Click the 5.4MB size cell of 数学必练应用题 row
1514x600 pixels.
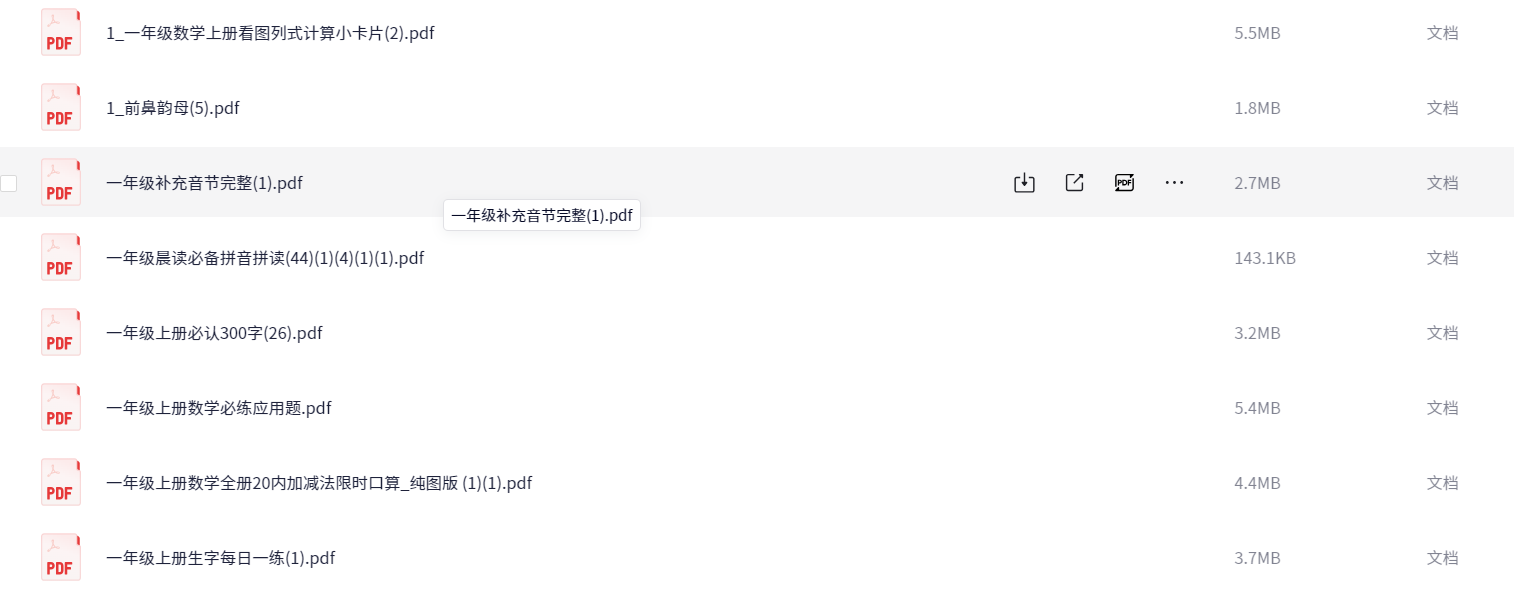pos(1257,408)
